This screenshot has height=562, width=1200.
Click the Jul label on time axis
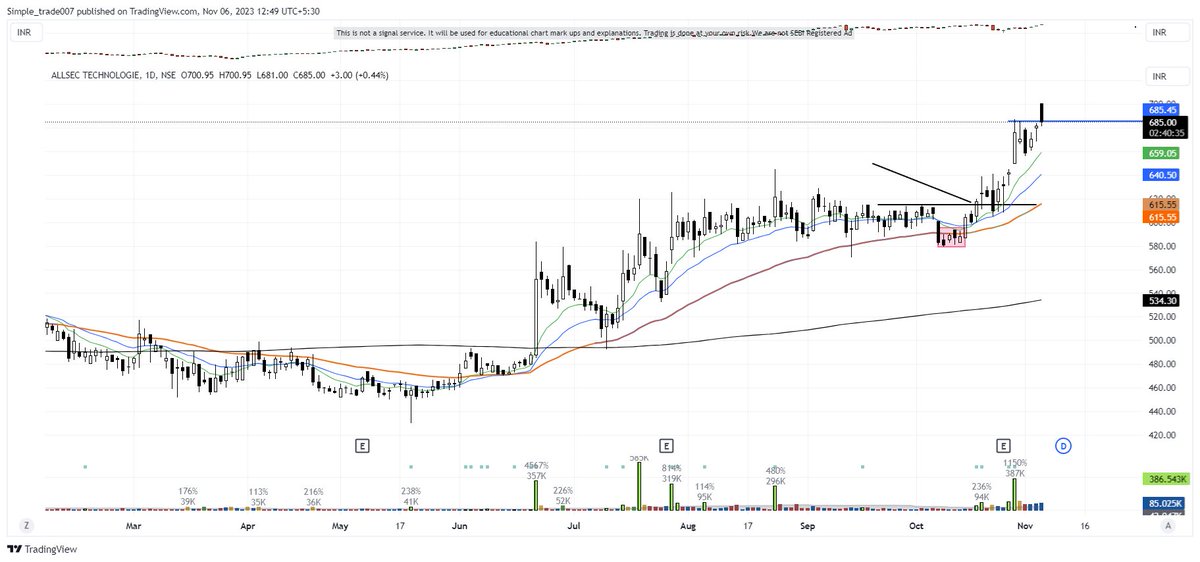point(574,524)
